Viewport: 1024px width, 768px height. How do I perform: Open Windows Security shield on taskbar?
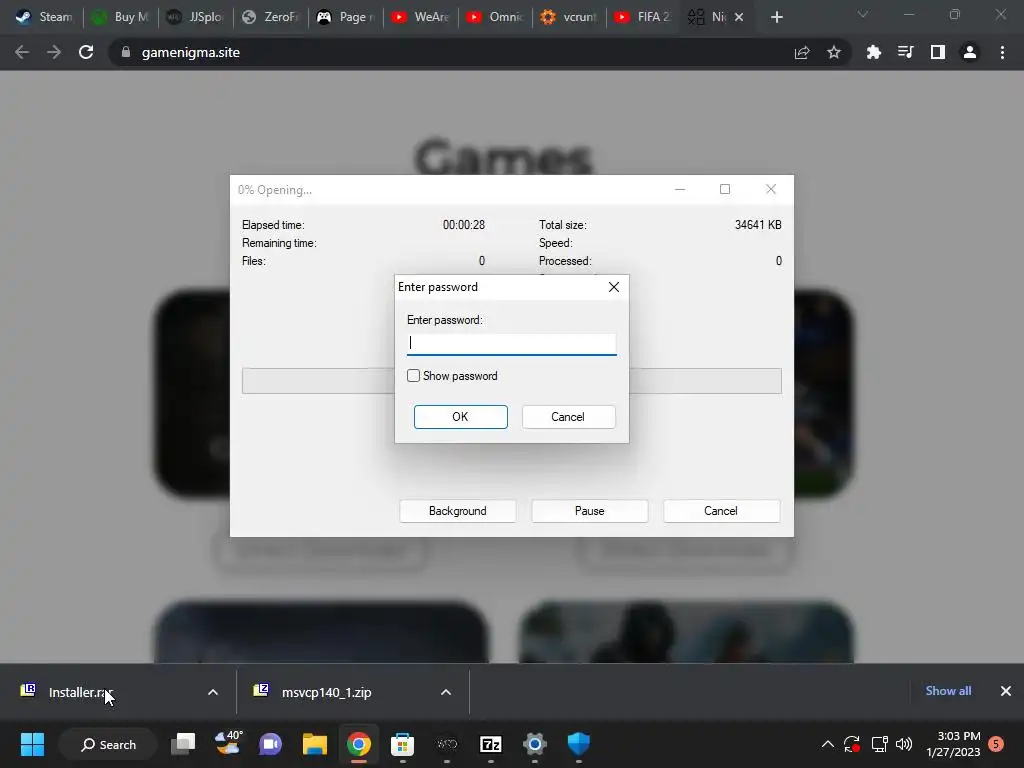pos(579,744)
